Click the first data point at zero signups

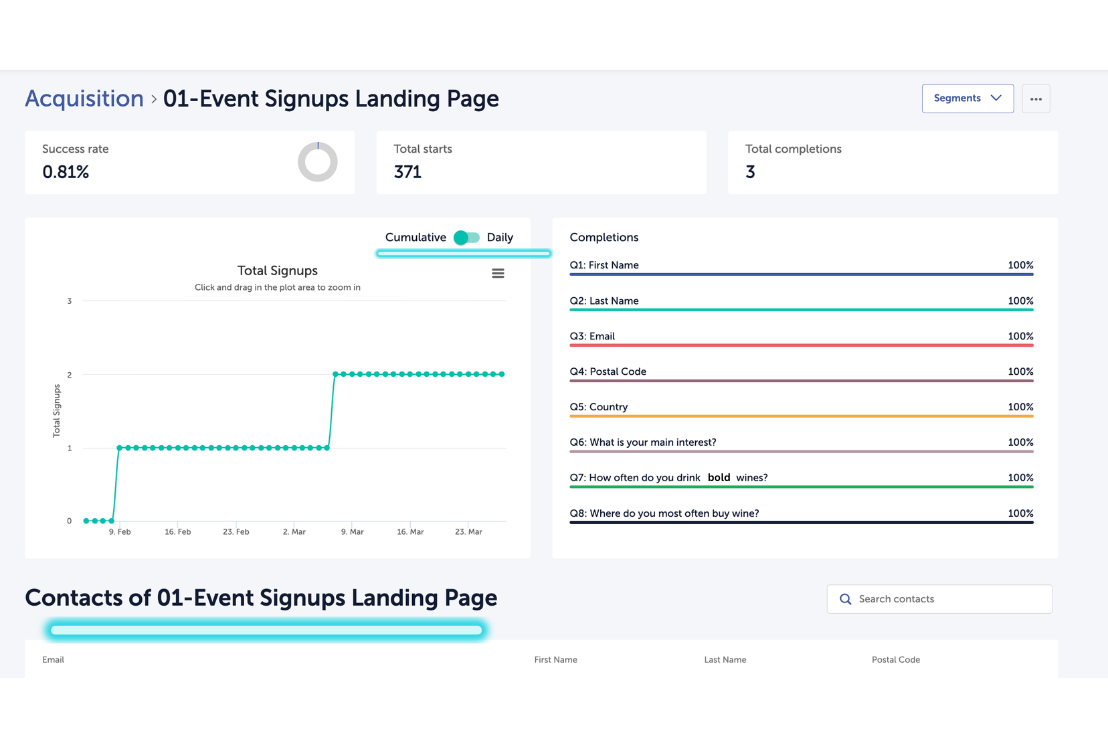pos(86,521)
